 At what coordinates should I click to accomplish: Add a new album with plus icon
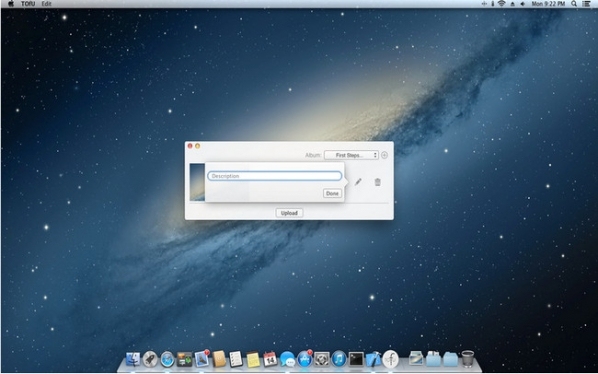[384, 155]
